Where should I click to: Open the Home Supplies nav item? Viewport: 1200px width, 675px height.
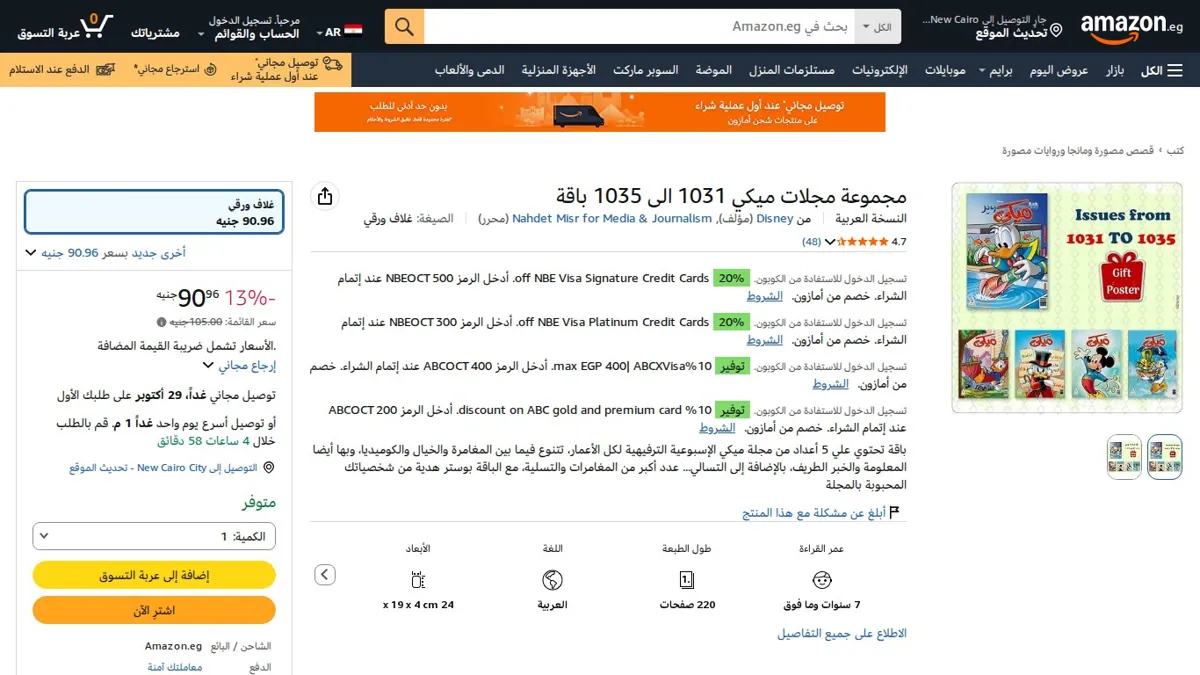tap(791, 70)
